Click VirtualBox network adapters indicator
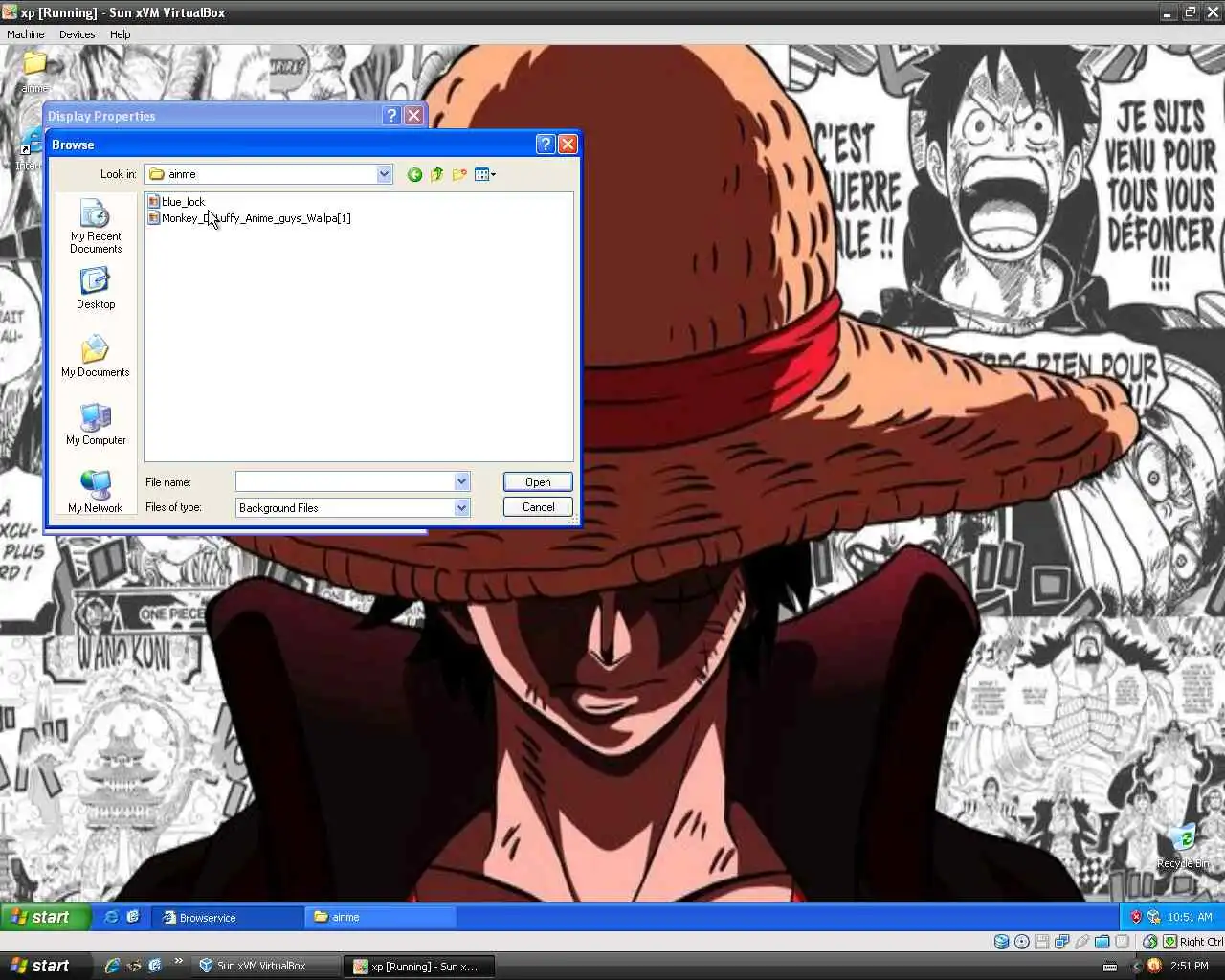The width and height of the screenshot is (1225, 980). [x=1062, y=942]
